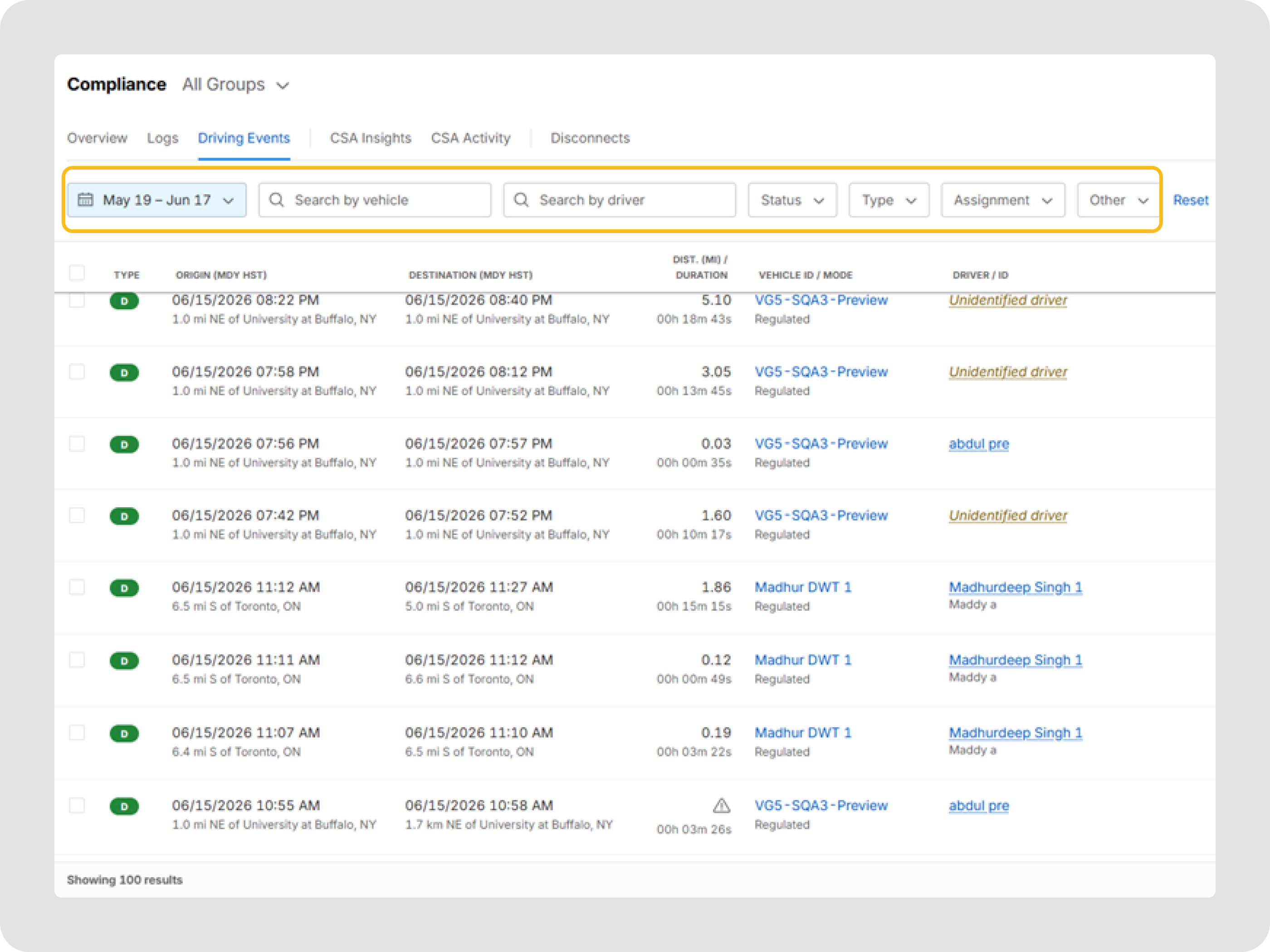
Task: Open abdul pre link in 10:55 AM row
Action: point(978,806)
